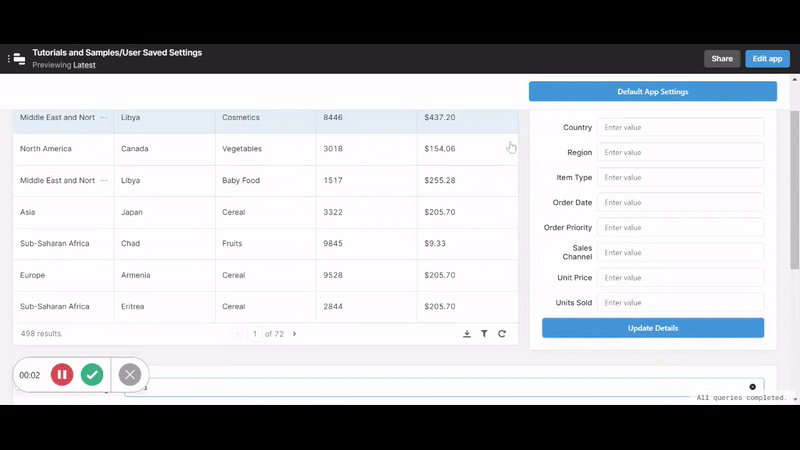This screenshot has height=450, width=800.
Task: Open the table filter icon
Action: click(484, 334)
